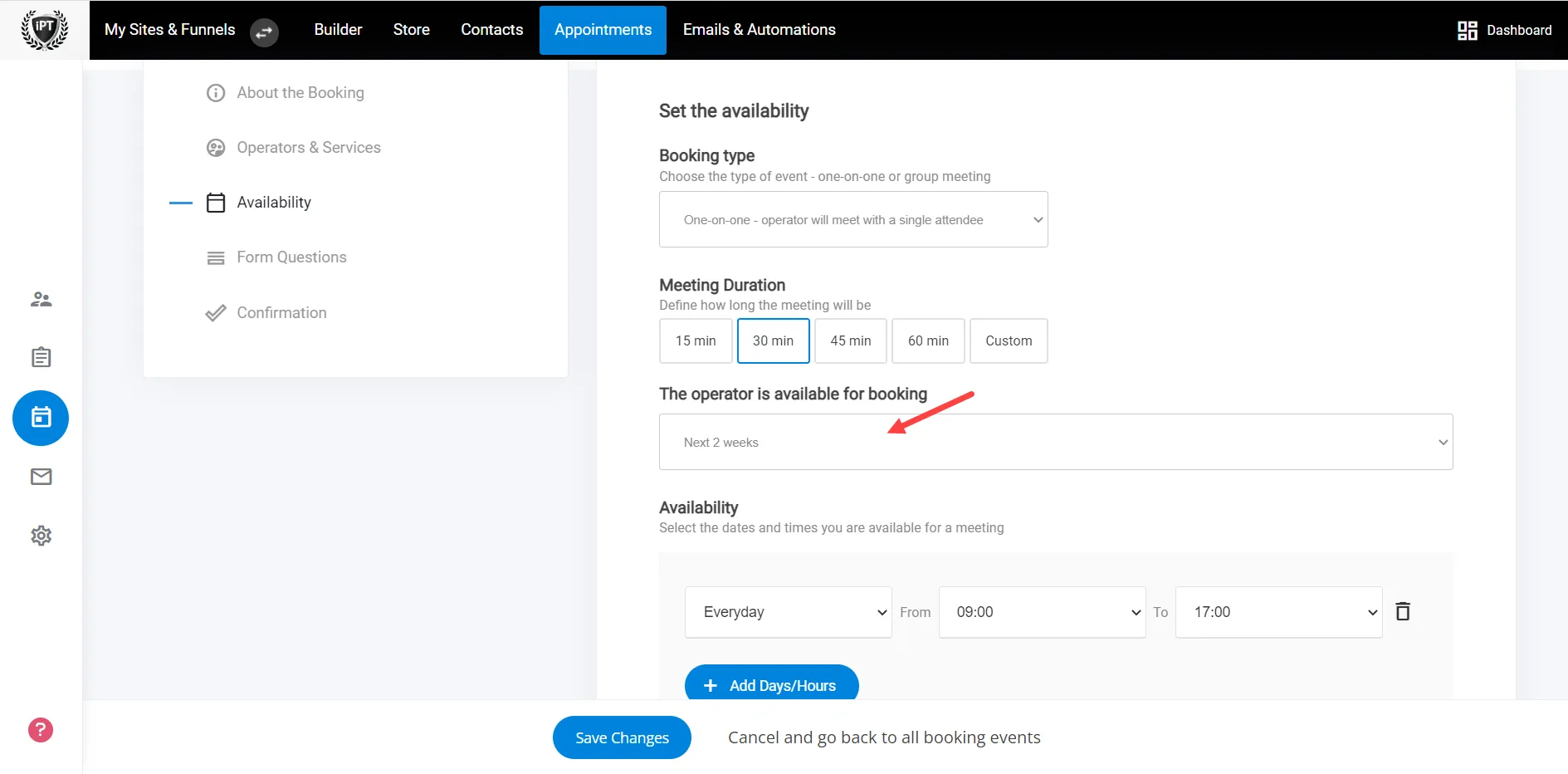This screenshot has height=774, width=1568.
Task: Expand the Next 2 weeks booking dropdown
Action: coord(1056,442)
